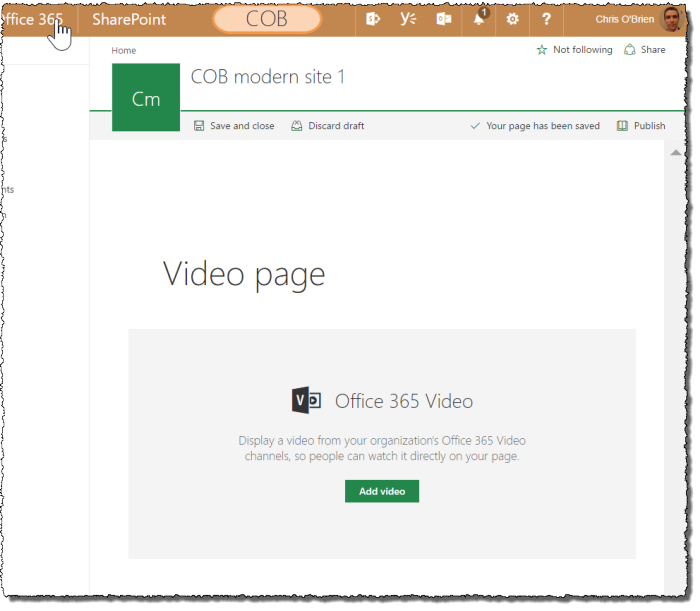Click the Office 365 link in header

click(x=31, y=19)
